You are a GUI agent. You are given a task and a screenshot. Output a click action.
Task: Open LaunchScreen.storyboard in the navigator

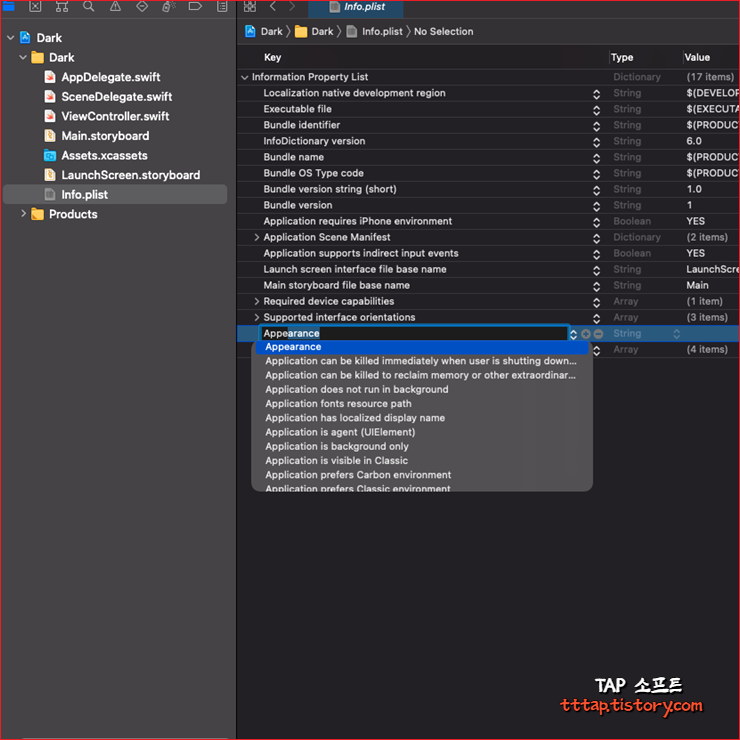click(131, 175)
